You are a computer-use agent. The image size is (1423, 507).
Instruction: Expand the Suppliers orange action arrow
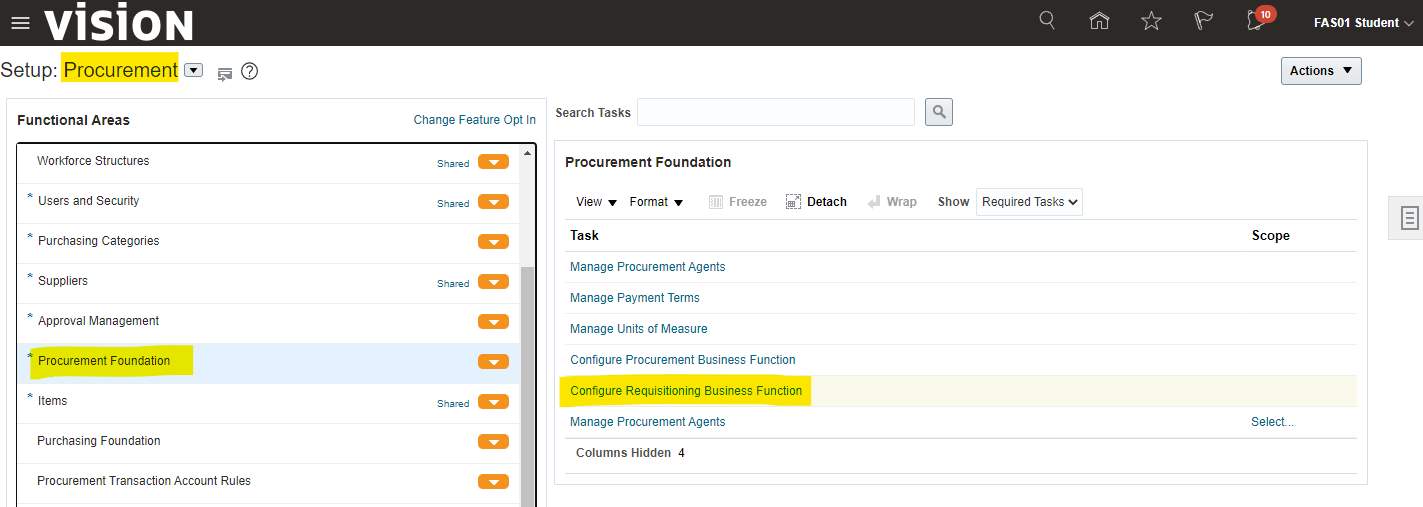tap(493, 282)
